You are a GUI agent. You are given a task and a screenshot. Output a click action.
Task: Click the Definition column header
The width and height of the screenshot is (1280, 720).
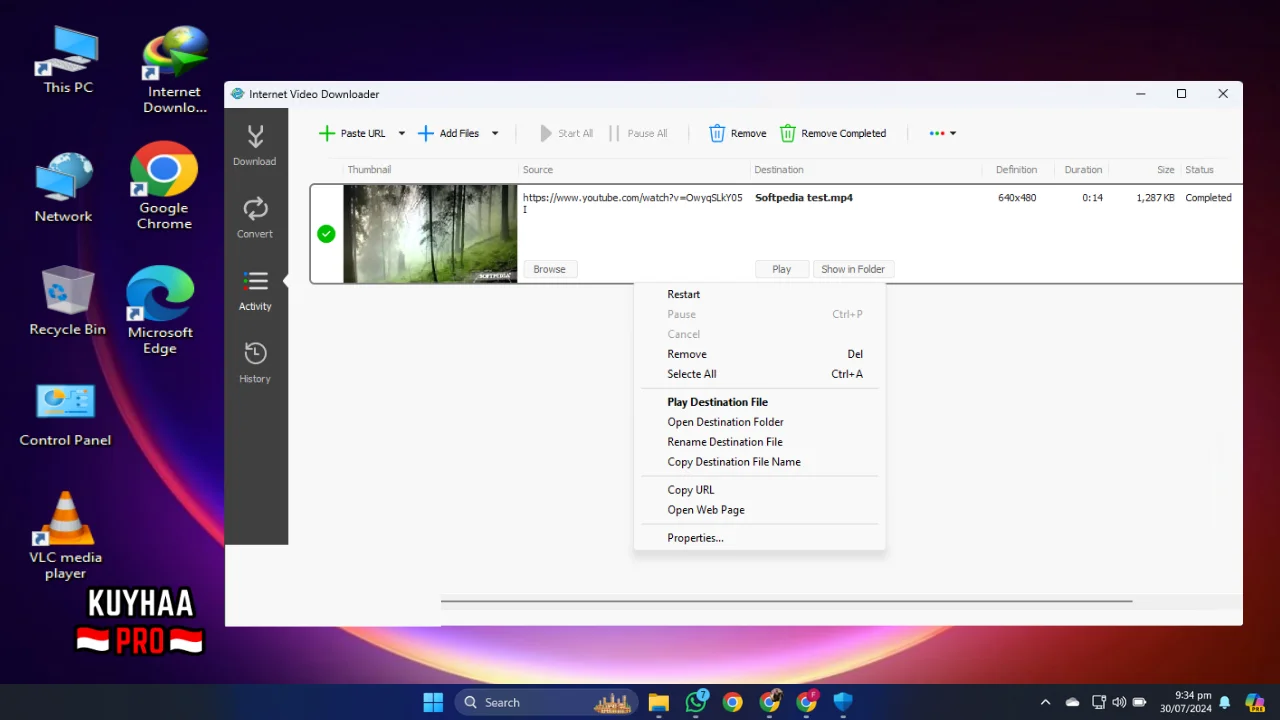(x=1016, y=170)
